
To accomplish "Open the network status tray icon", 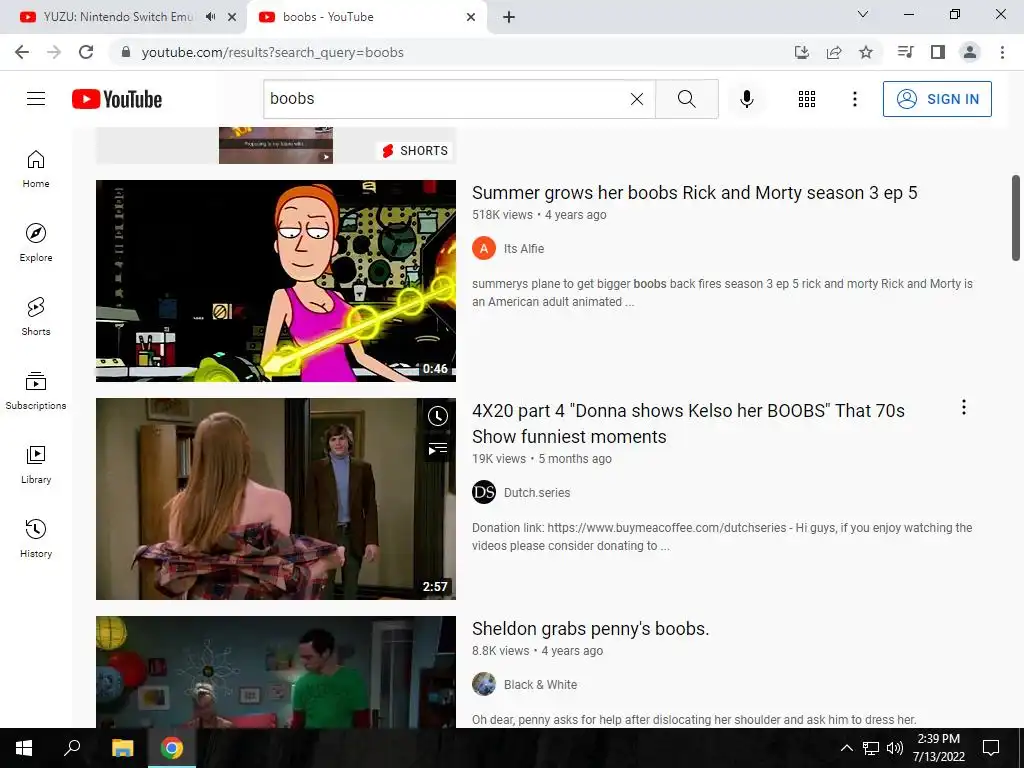I will pyautogui.click(x=871, y=748).
